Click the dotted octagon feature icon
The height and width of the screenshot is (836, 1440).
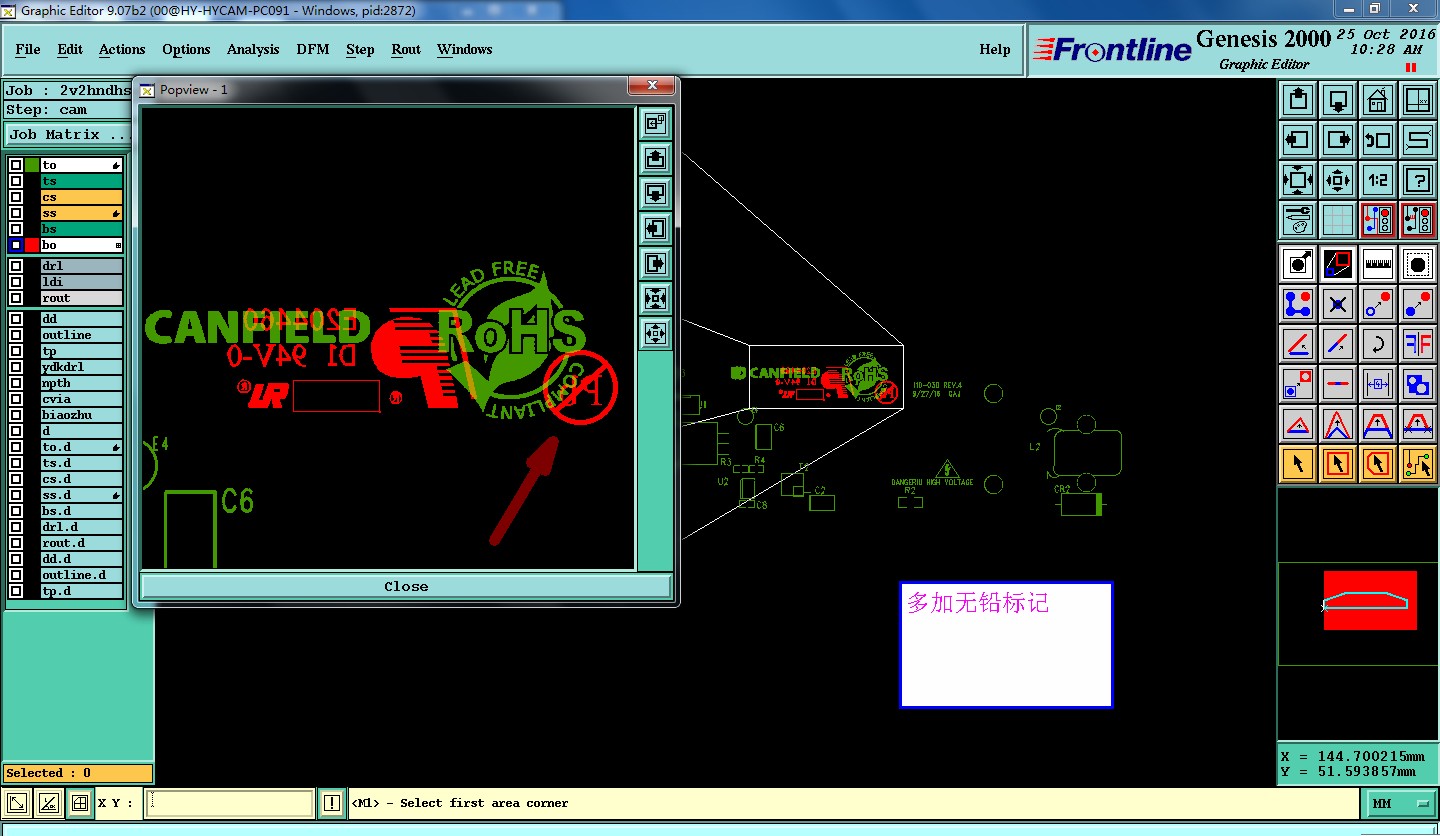point(1418,264)
